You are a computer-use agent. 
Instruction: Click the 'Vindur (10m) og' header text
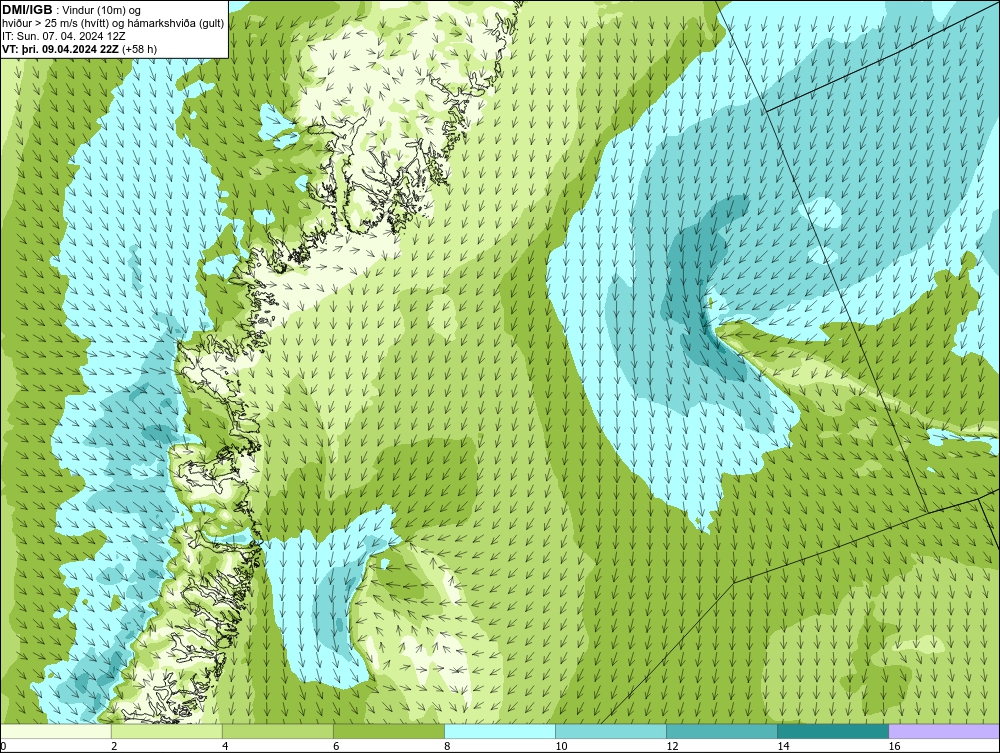[x=101, y=11]
